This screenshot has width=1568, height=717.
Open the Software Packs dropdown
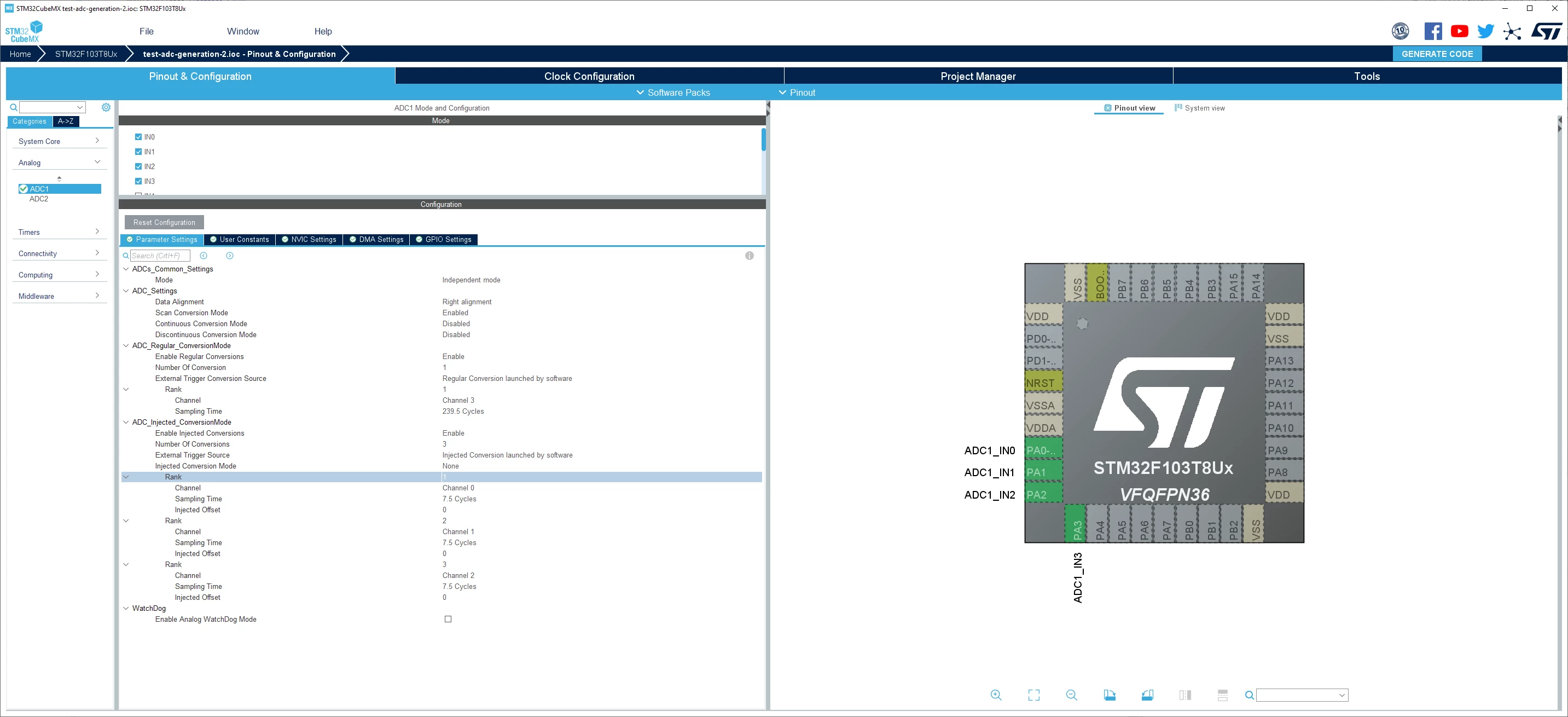(x=673, y=92)
